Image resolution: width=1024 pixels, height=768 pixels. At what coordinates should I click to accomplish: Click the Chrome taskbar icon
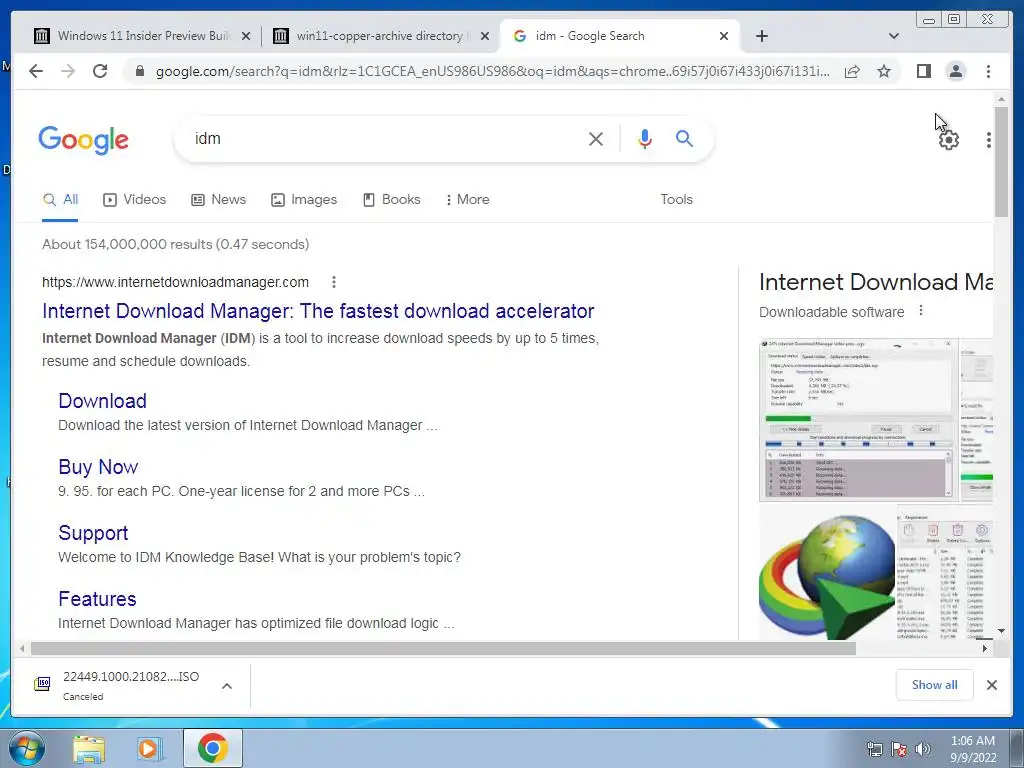(x=212, y=748)
